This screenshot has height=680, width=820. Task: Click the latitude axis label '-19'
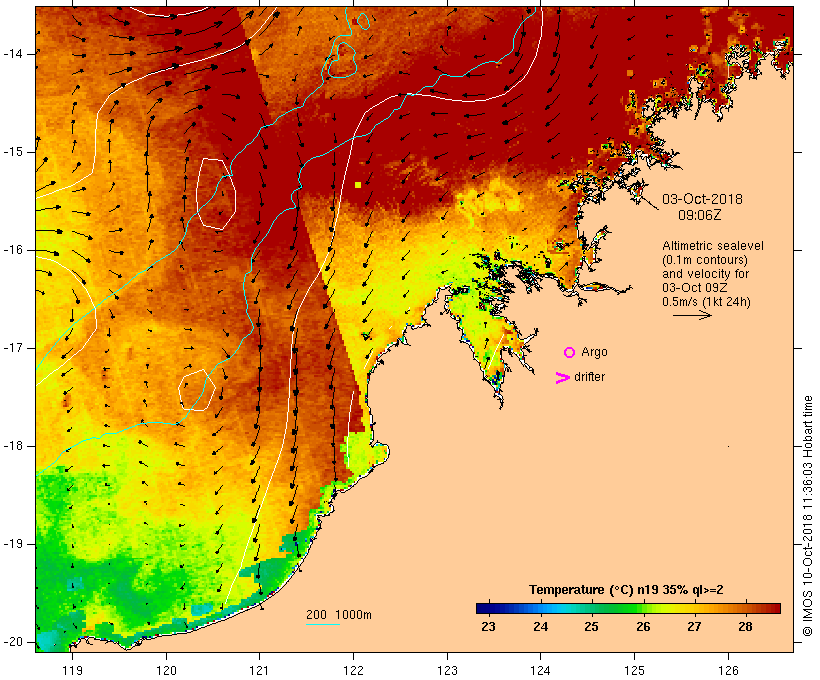(x=13, y=545)
